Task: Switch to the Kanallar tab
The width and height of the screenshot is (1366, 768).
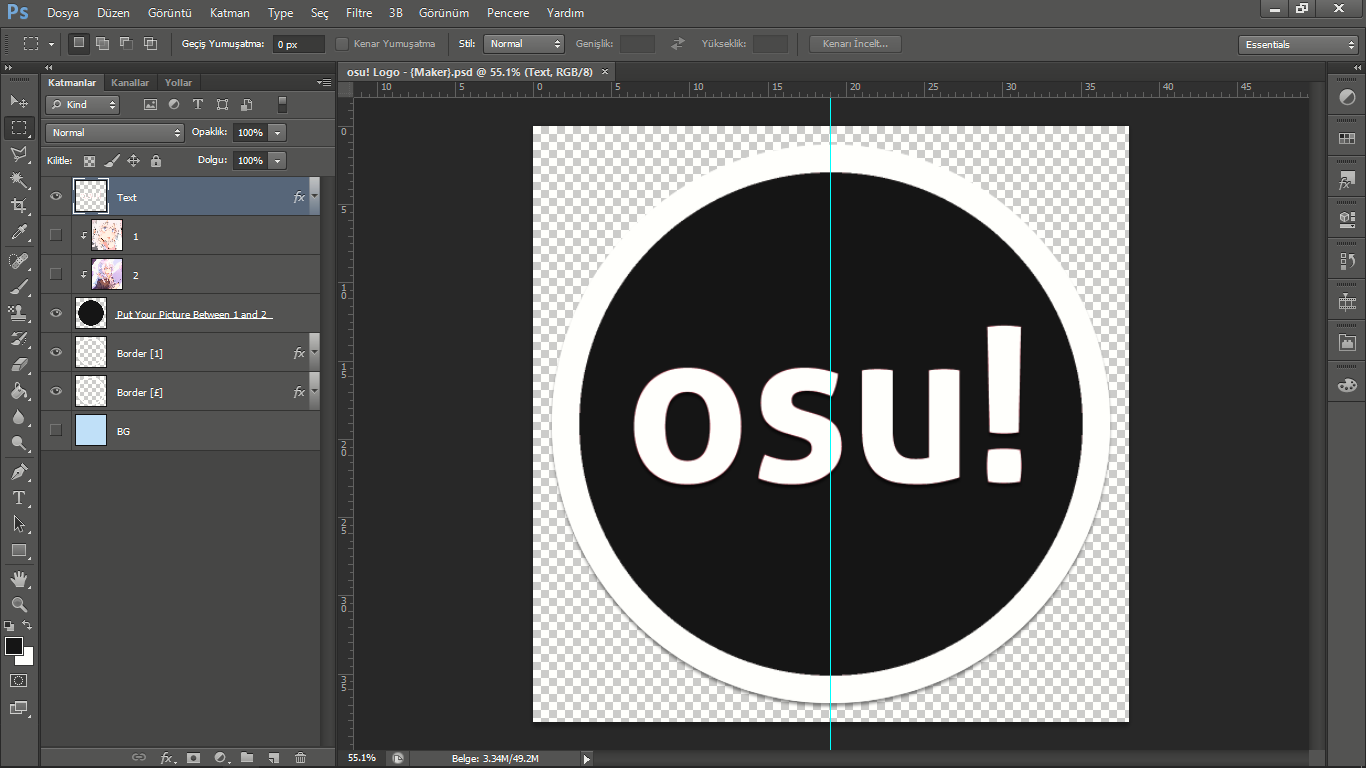Action: (130, 82)
